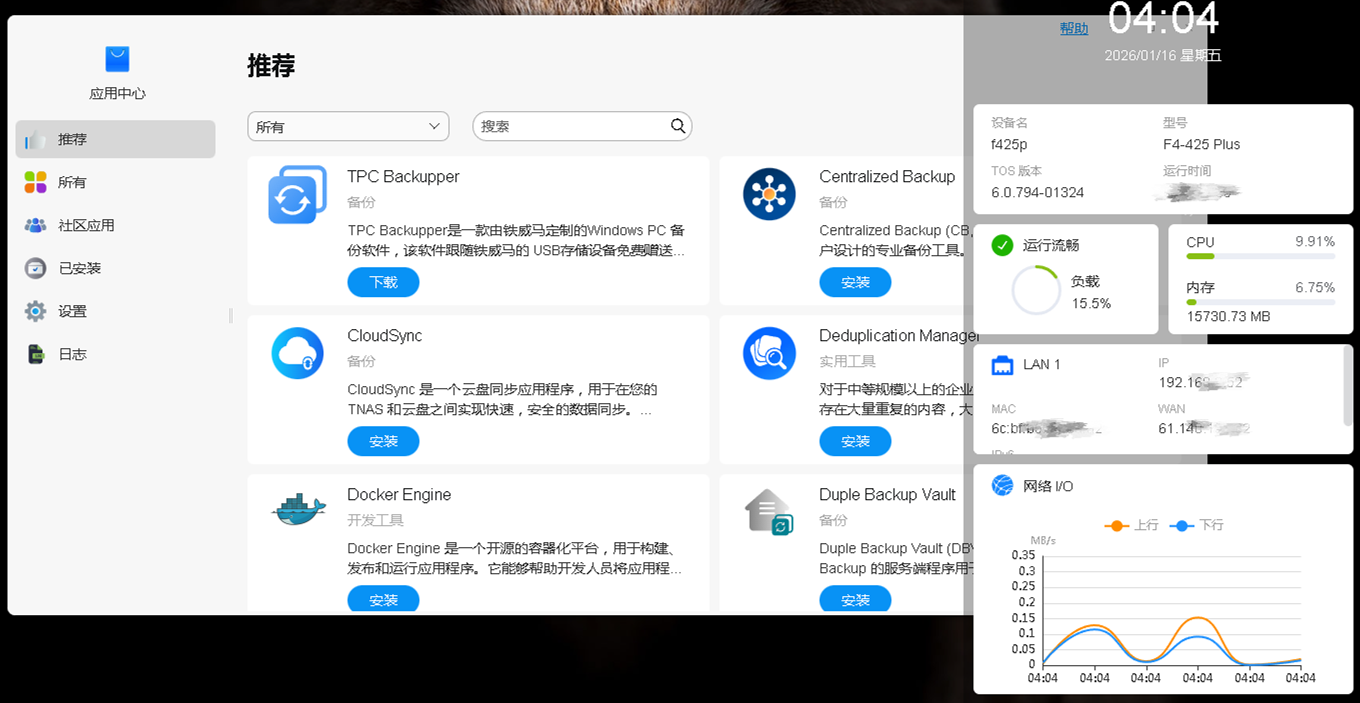Open the 已安装 apps list
Viewport: 1360px width, 703px height.
click(x=115, y=268)
